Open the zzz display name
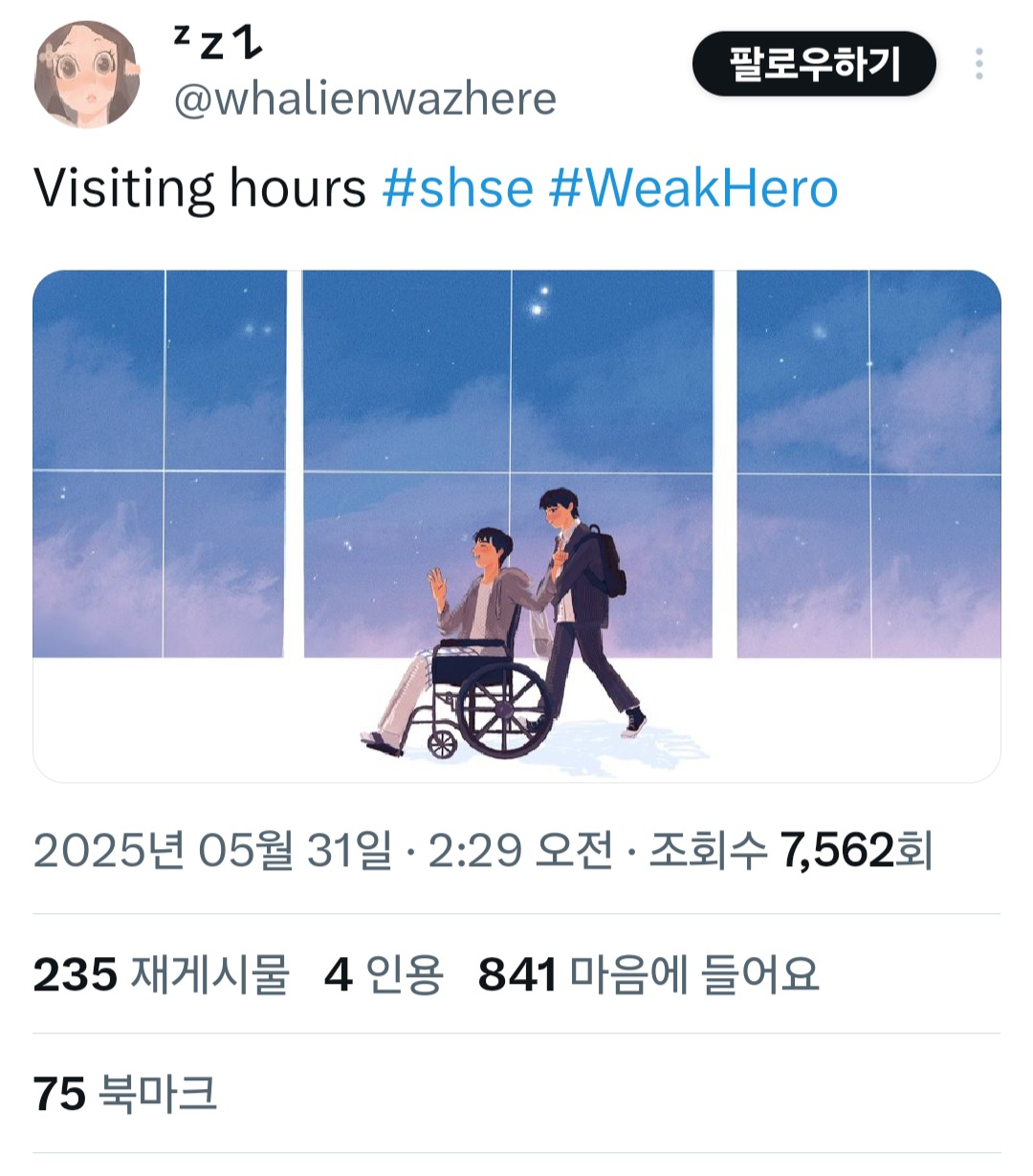The width and height of the screenshot is (1033, 1176). pyautogui.click(x=217, y=41)
